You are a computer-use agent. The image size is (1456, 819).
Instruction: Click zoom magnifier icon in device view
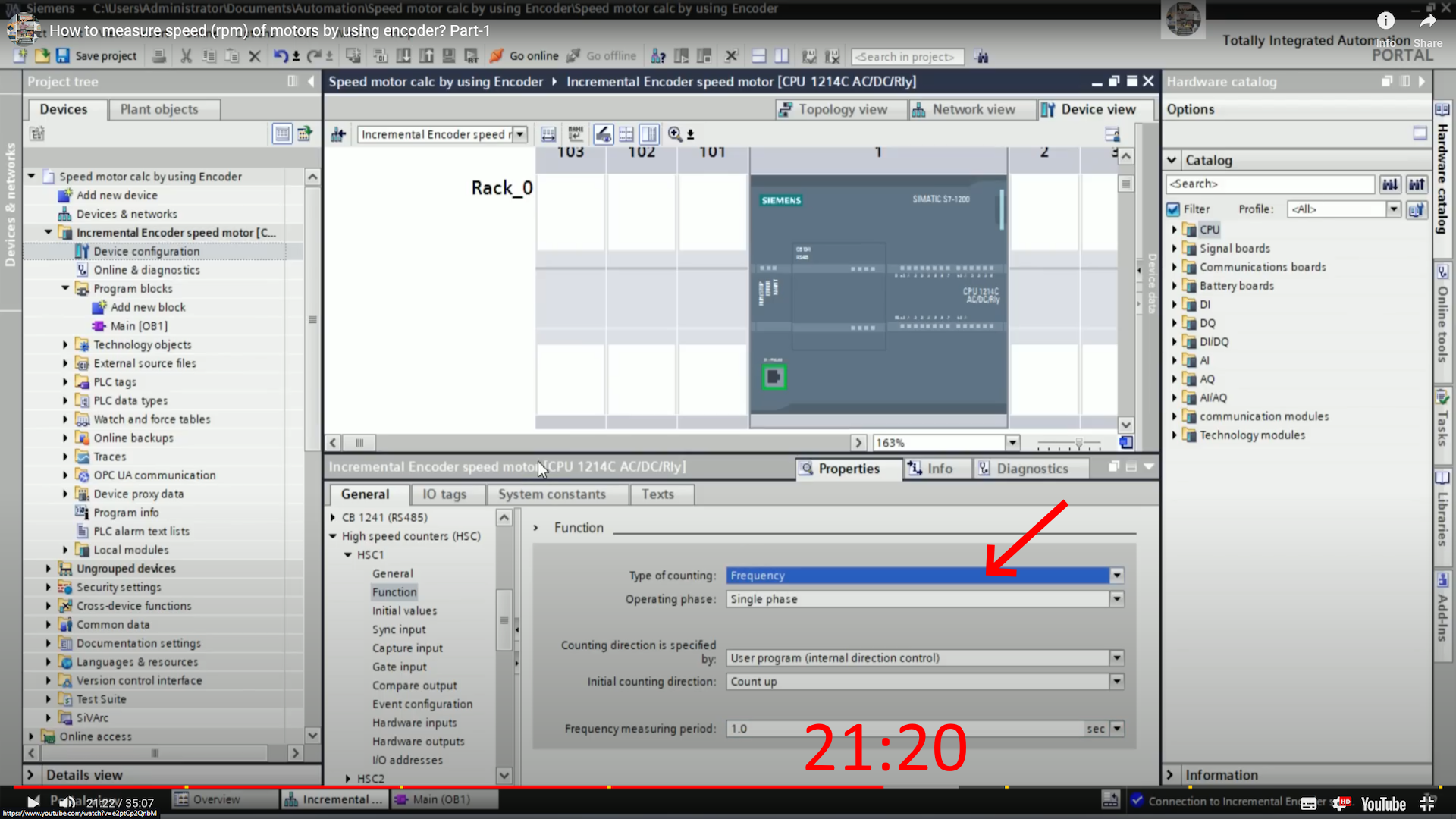(675, 134)
